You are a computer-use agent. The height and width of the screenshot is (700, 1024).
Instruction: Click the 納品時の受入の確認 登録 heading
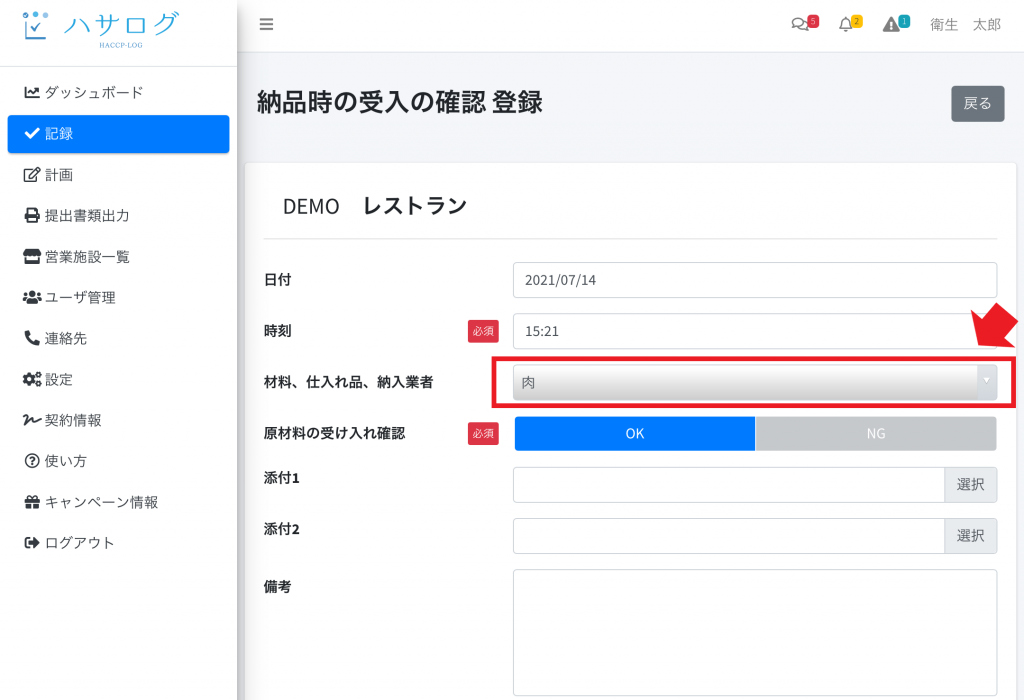pyautogui.click(x=400, y=103)
